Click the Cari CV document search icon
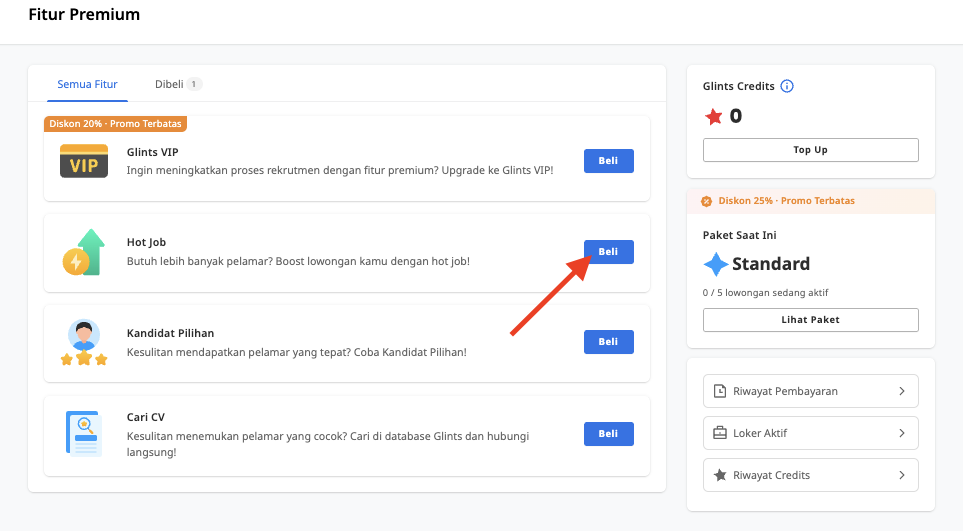Viewport: 963px width, 531px height. (x=84, y=435)
